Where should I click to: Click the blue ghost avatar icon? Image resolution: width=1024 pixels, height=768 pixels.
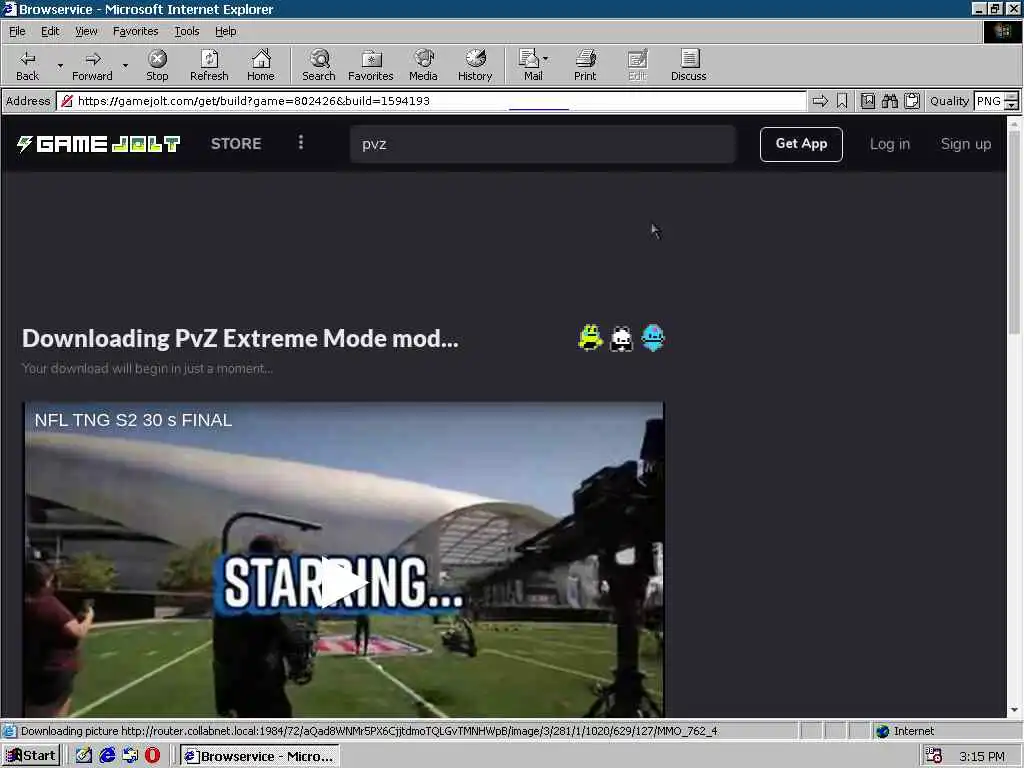click(652, 338)
